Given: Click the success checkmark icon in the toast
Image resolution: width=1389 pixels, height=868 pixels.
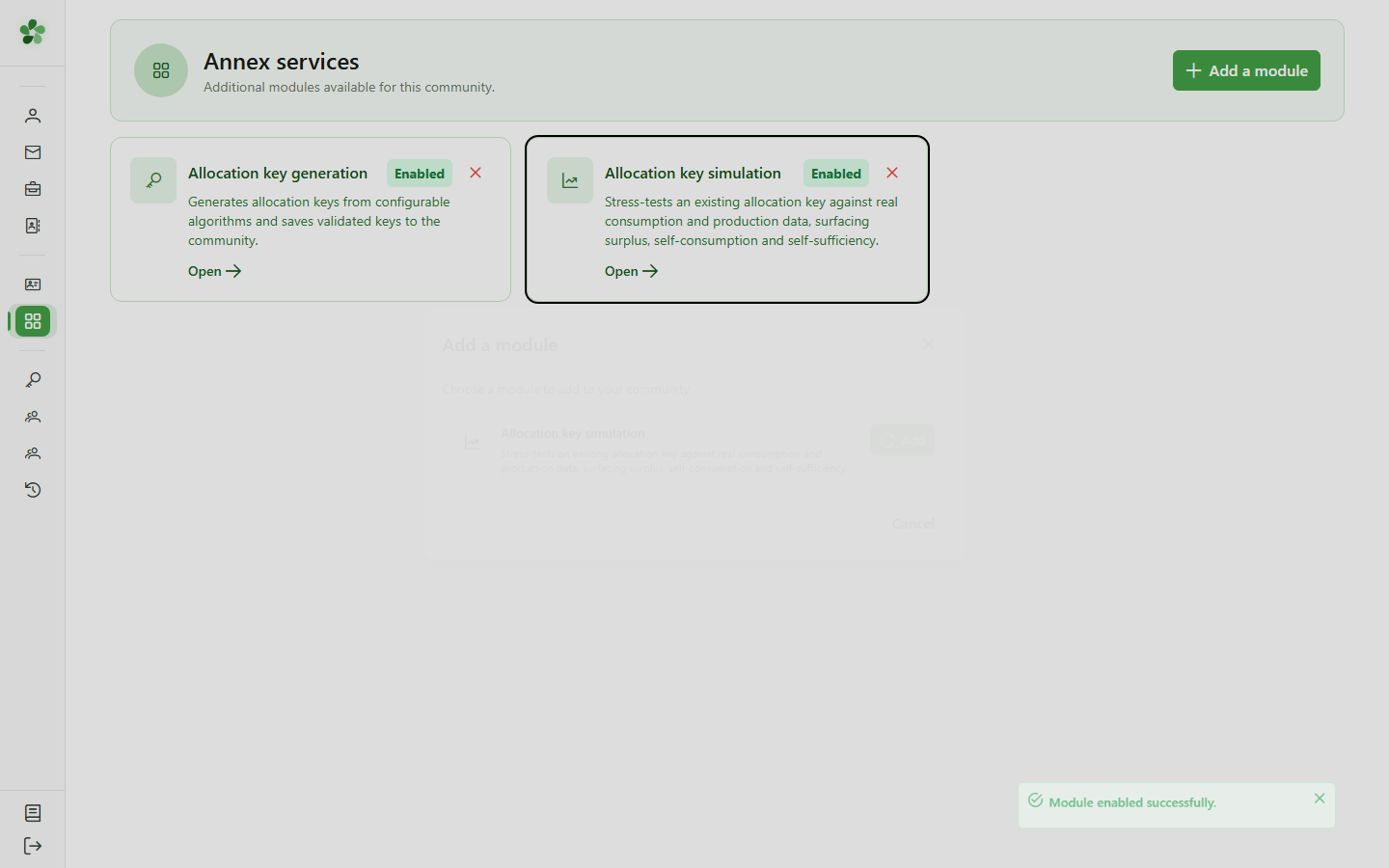Looking at the screenshot, I should [1035, 800].
